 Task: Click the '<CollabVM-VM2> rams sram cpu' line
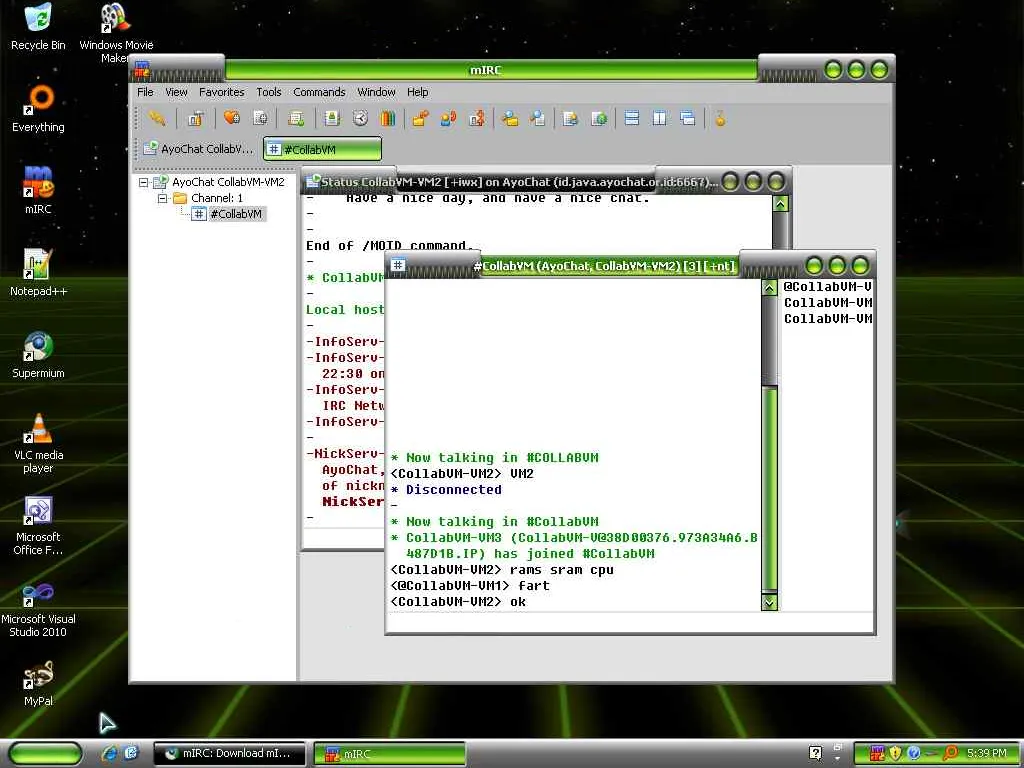[502, 570]
